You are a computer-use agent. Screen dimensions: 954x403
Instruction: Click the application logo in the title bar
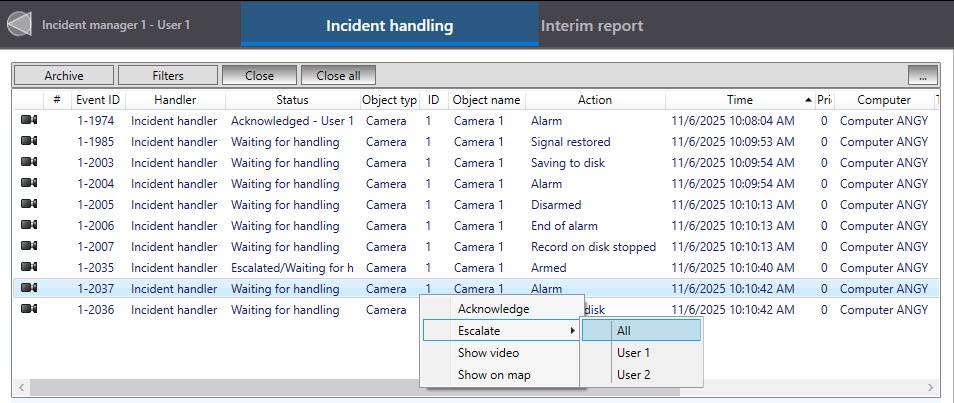(x=19, y=25)
